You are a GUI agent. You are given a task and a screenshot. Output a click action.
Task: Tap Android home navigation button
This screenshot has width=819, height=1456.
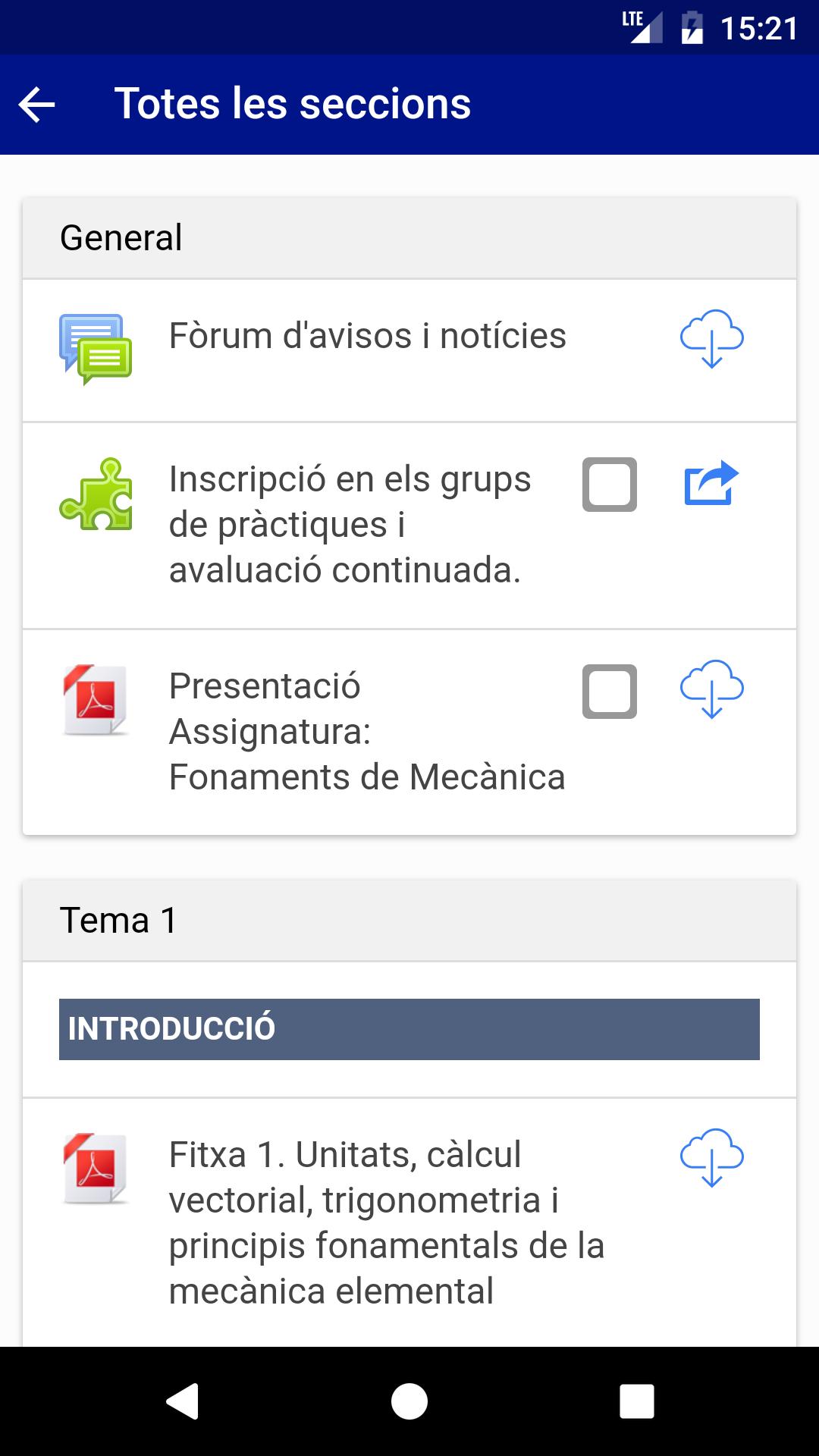click(x=409, y=1401)
